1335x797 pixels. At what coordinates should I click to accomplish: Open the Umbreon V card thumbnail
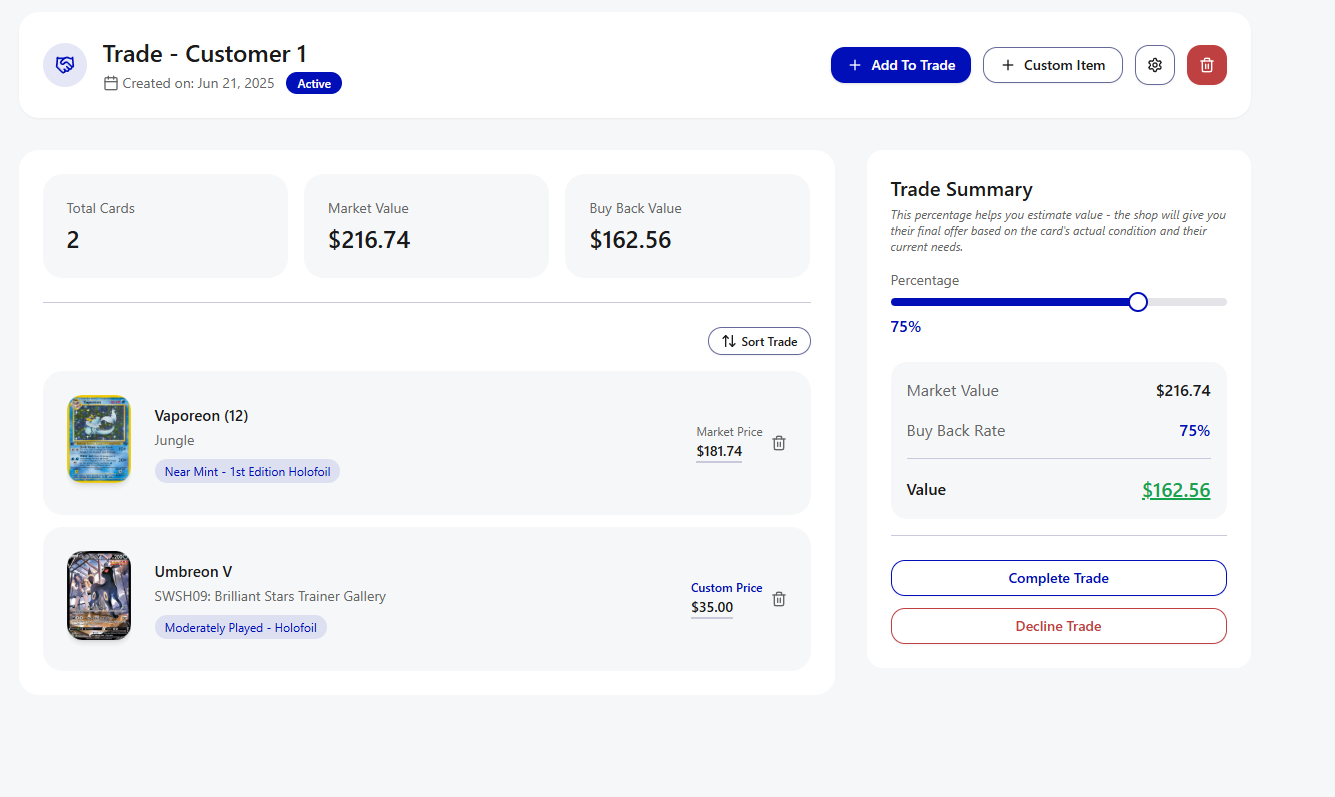[x=98, y=595]
